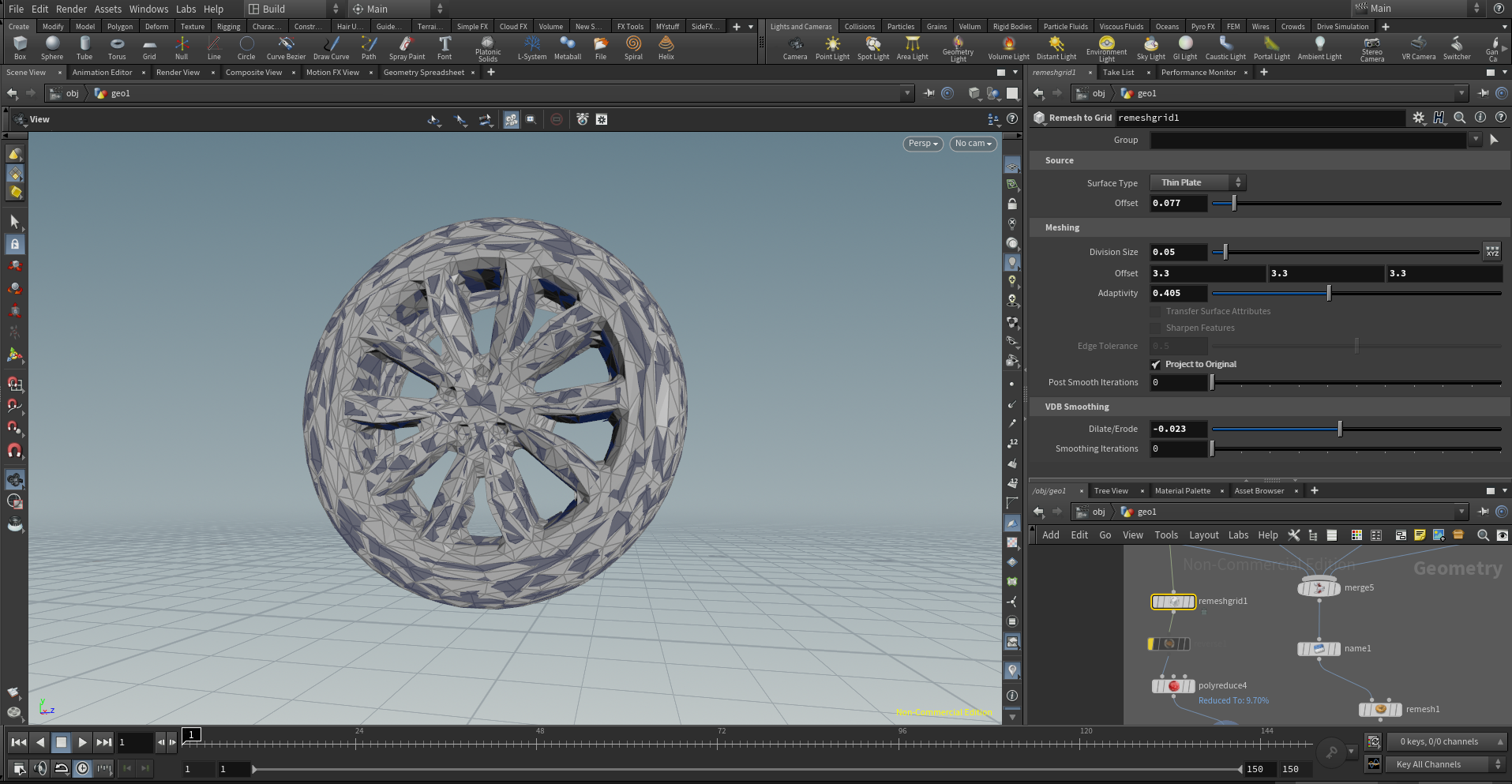Open the Persp viewport menu
1512x784 pixels.
pyautogui.click(x=922, y=144)
